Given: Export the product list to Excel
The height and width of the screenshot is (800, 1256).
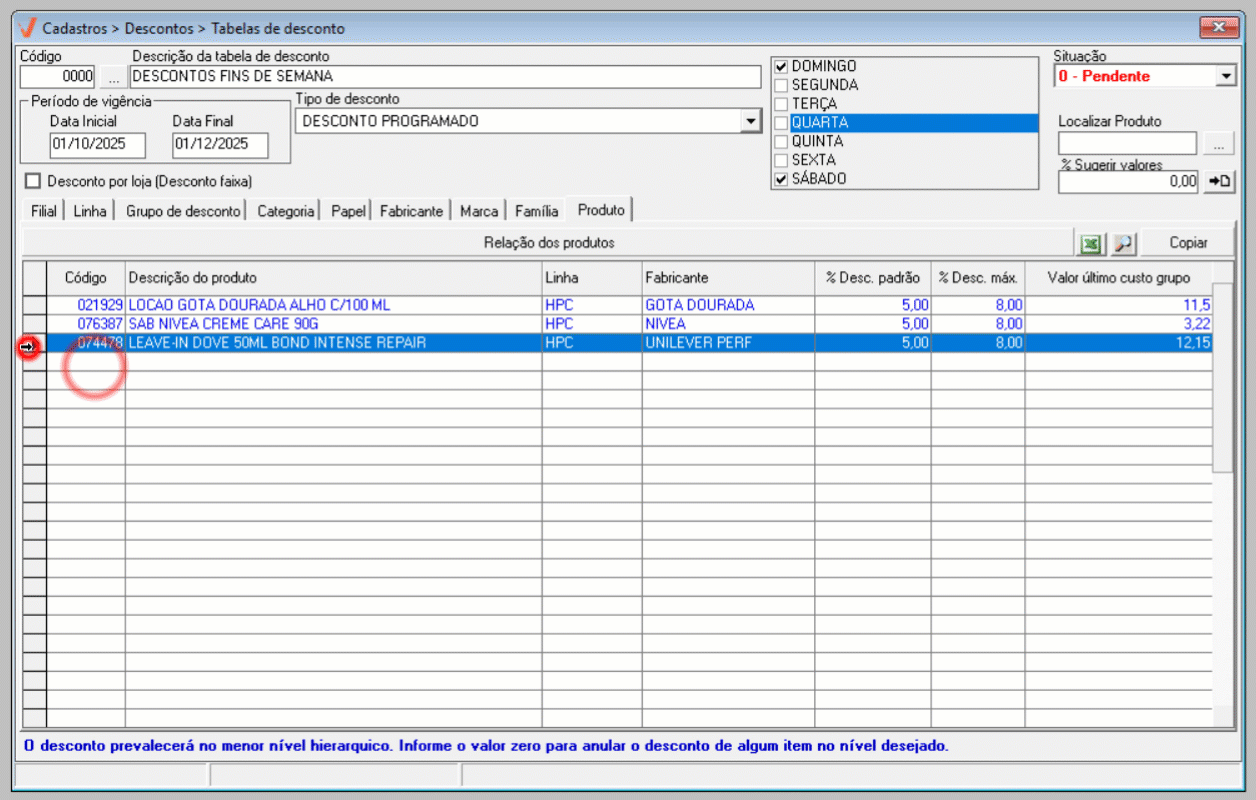Looking at the screenshot, I should pyautogui.click(x=1091, y=243).
